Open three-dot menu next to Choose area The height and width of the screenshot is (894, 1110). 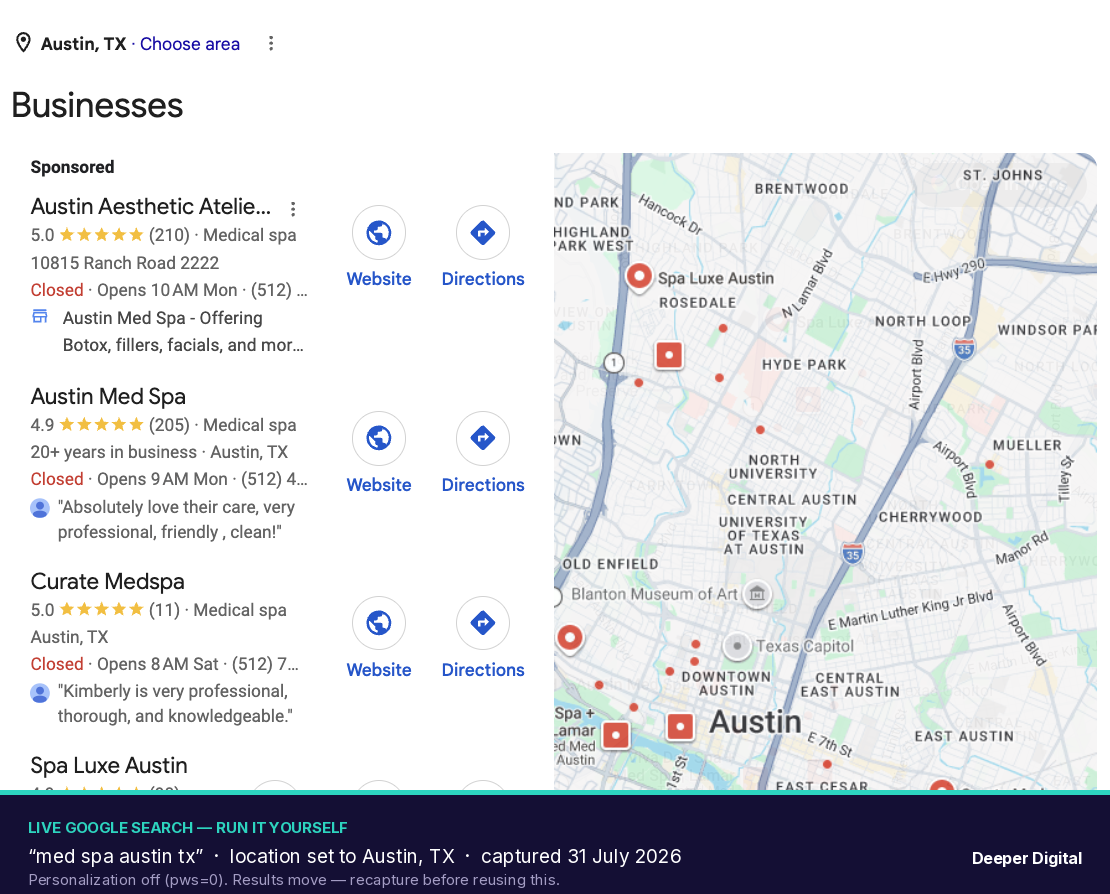pos(270,44)
